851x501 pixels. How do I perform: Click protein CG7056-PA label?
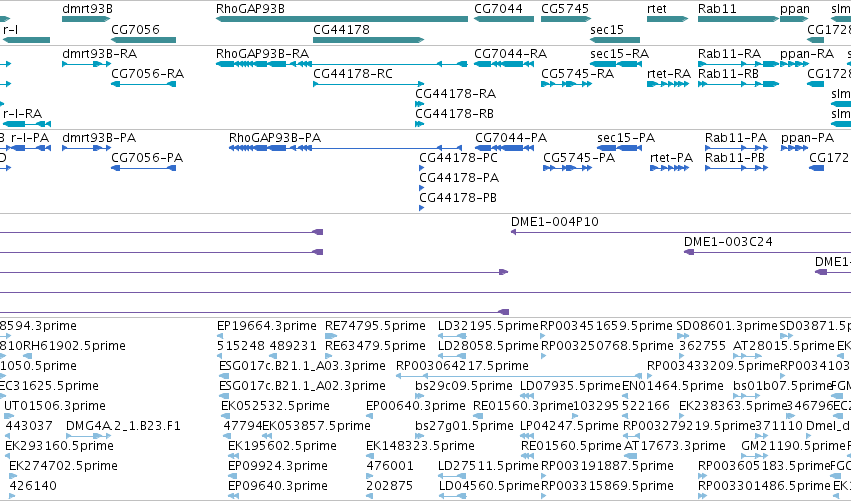(x=147, y=157)
